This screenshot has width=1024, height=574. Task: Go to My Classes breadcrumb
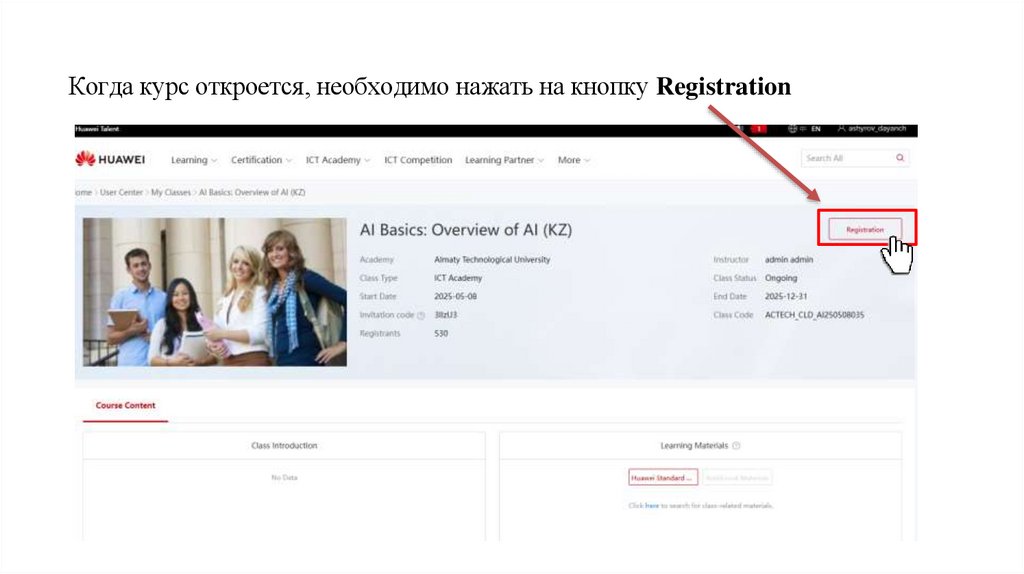170,193
